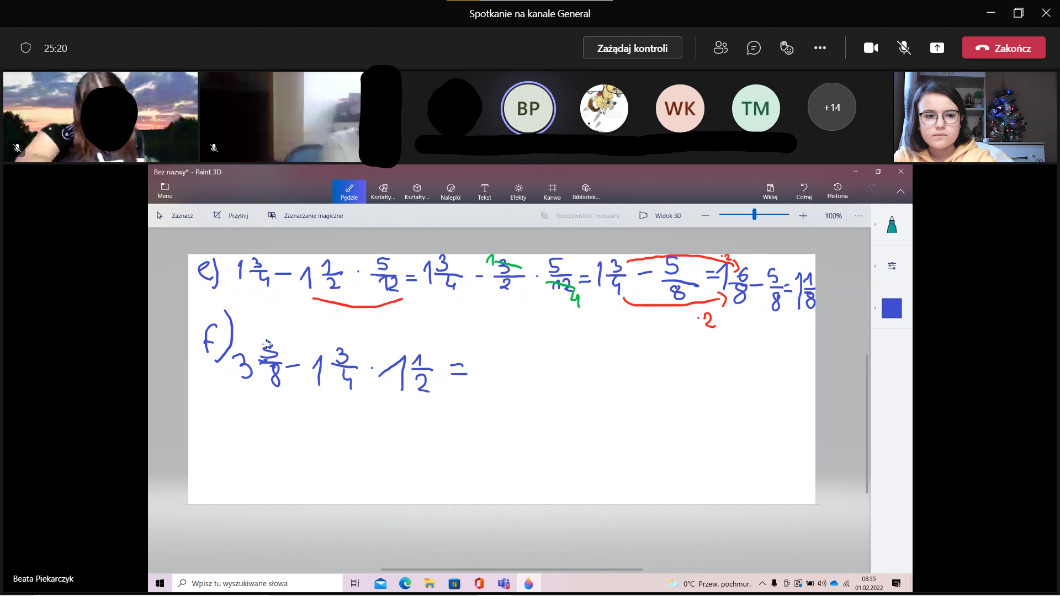Switch to the Kanwa canvas tab
This screenshot has height=596, width=1060.
click(551, 190)
